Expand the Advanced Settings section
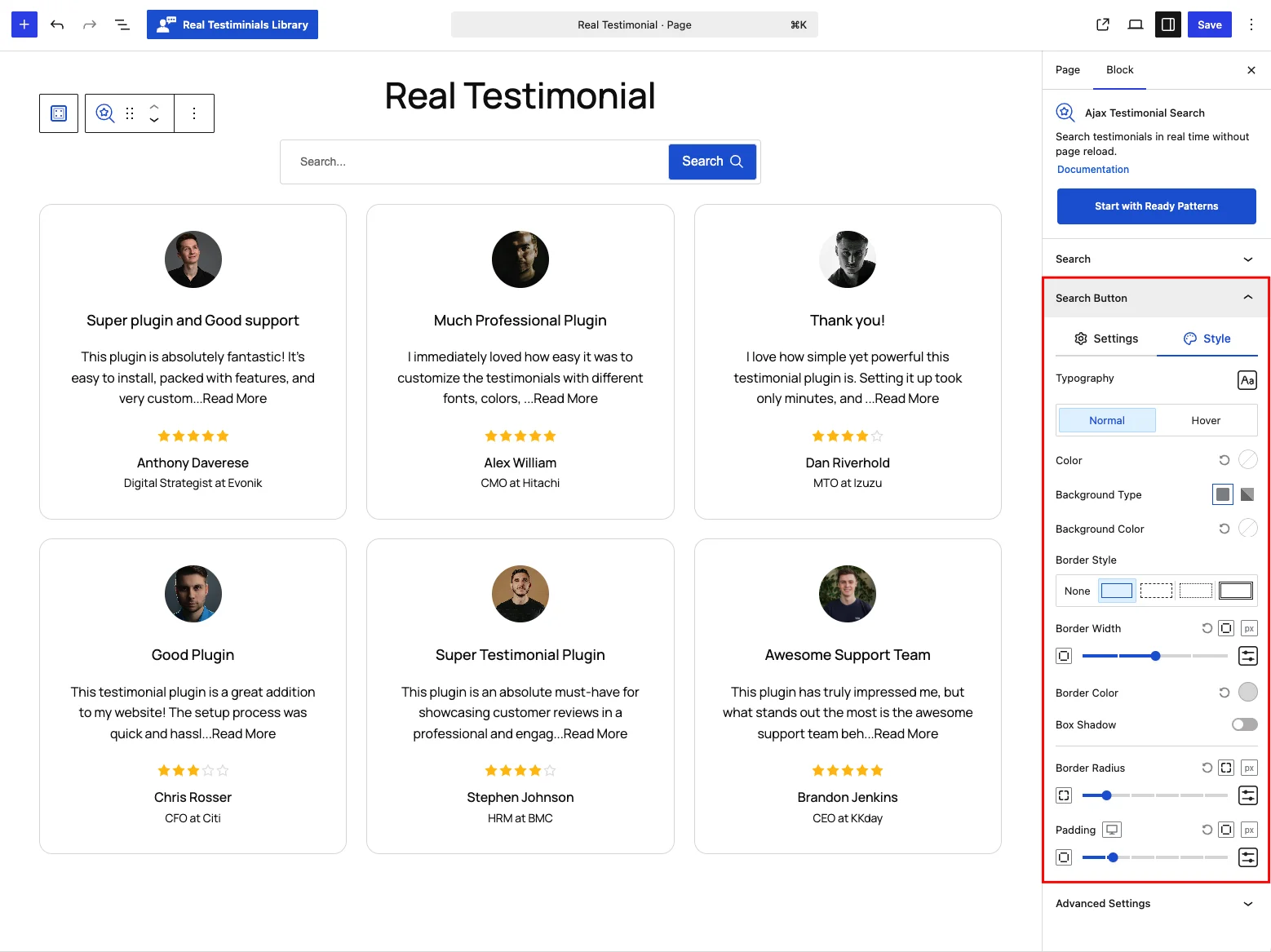 point(1155,904)
